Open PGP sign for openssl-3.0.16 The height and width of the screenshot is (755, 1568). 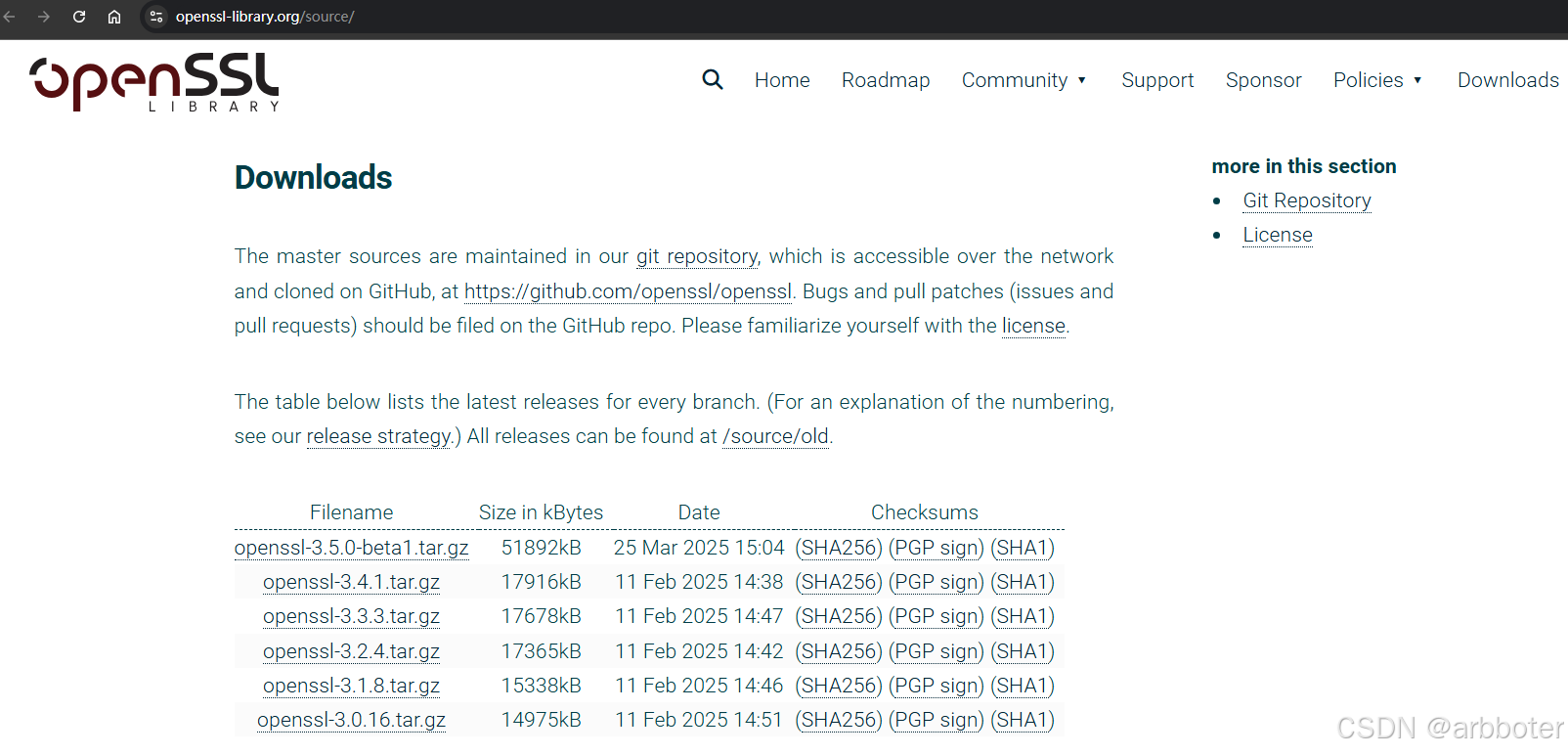(936, 720)
